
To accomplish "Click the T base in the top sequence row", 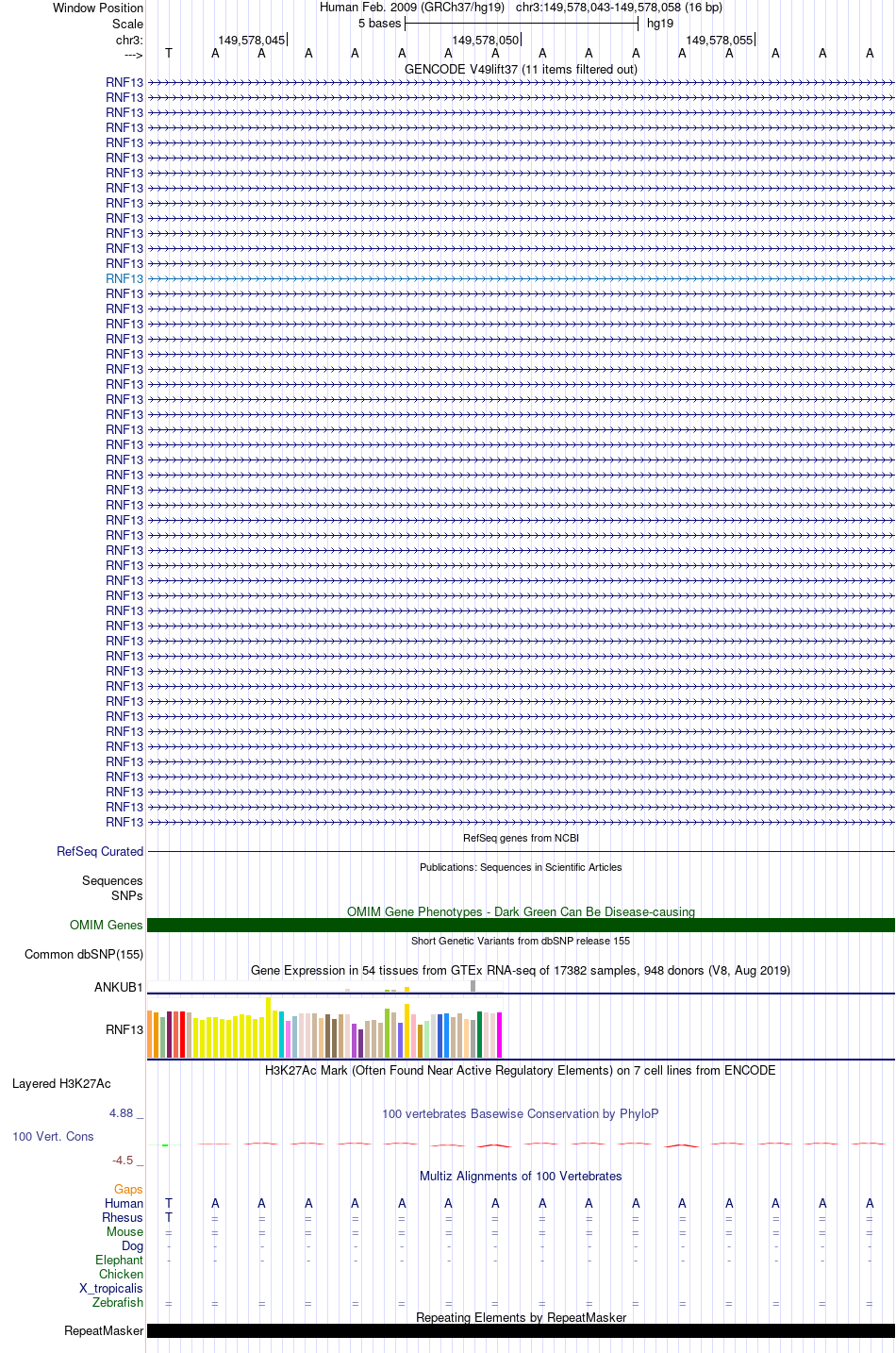I will click(x=169, y=53).
